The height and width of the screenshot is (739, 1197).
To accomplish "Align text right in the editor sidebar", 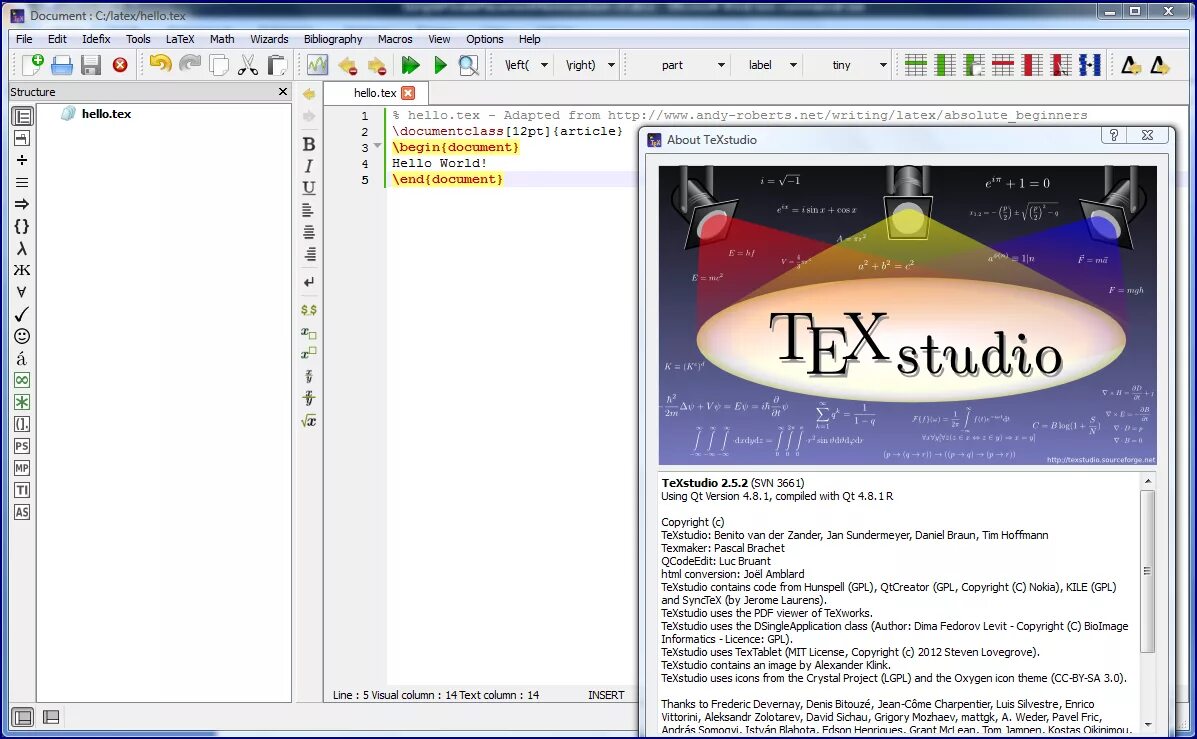I will point(309,254).
